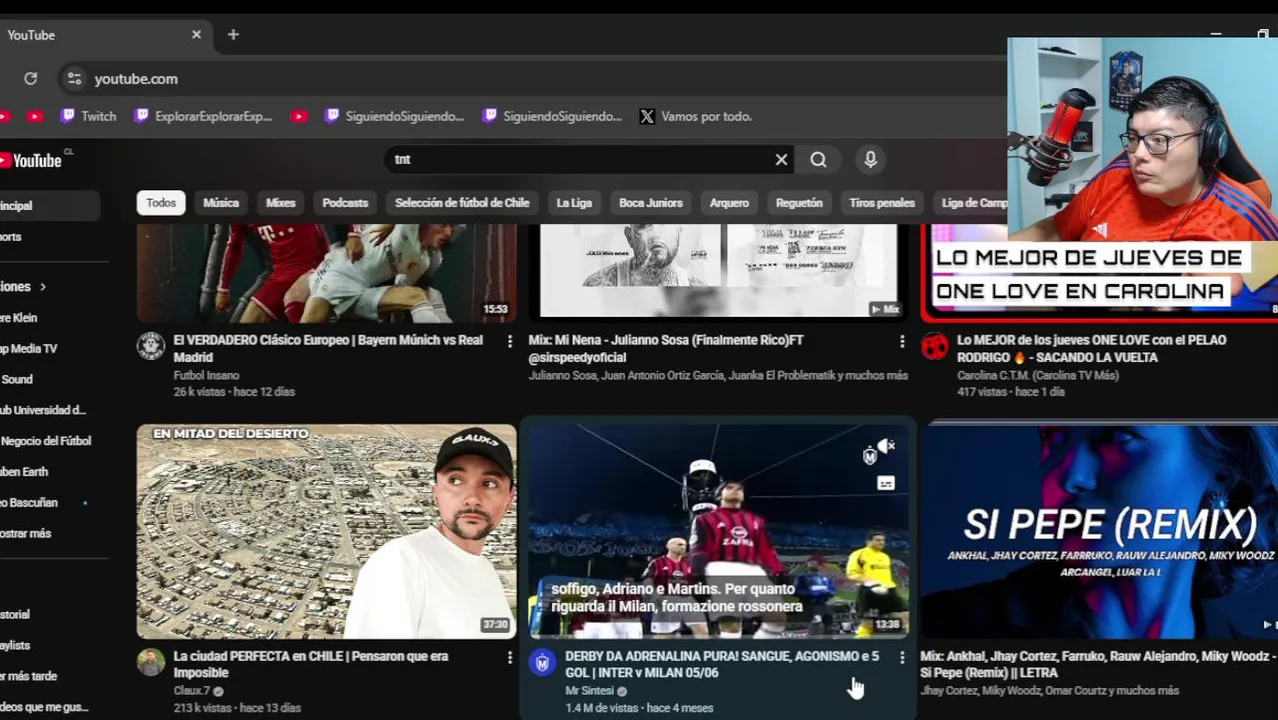Toggle subtitles on the derby preview
Viewport: 1278px width, 720px height.
[x=886, y=483]
